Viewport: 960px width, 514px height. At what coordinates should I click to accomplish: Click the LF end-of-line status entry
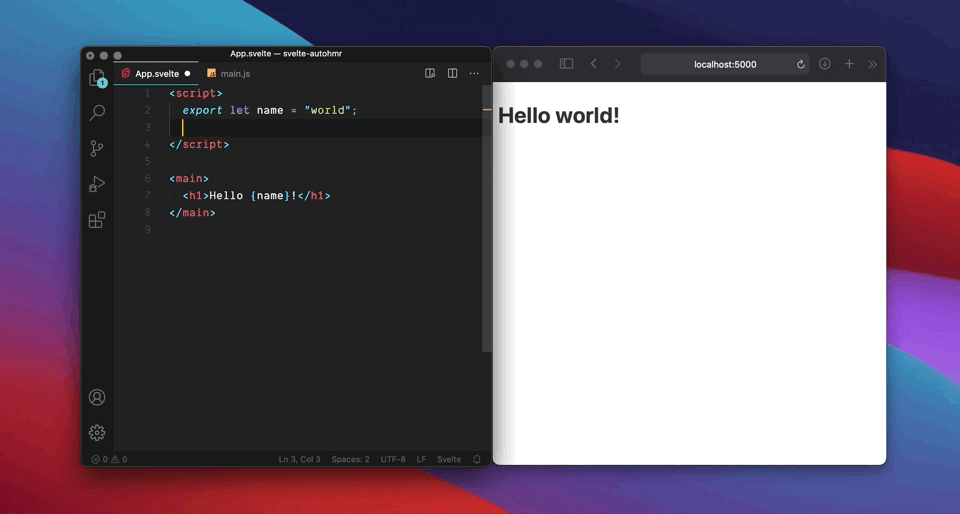tap(421, 459)
